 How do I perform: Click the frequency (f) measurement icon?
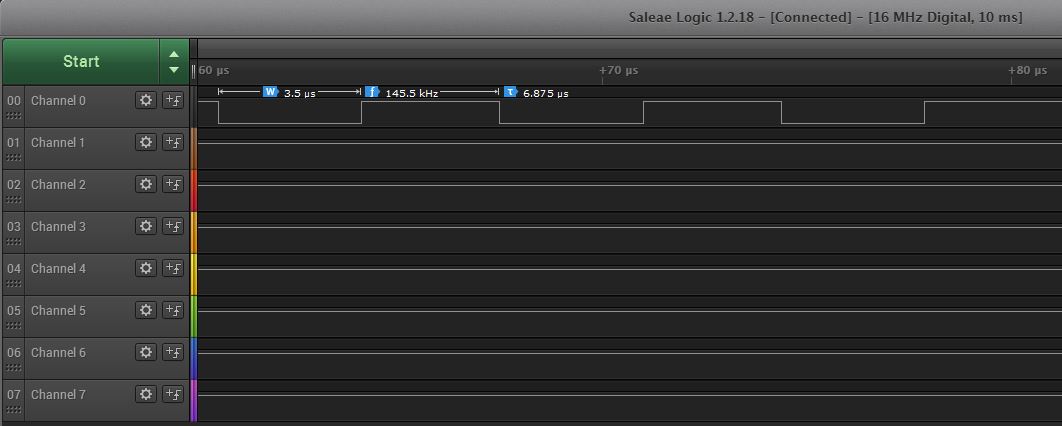point(372,91)
